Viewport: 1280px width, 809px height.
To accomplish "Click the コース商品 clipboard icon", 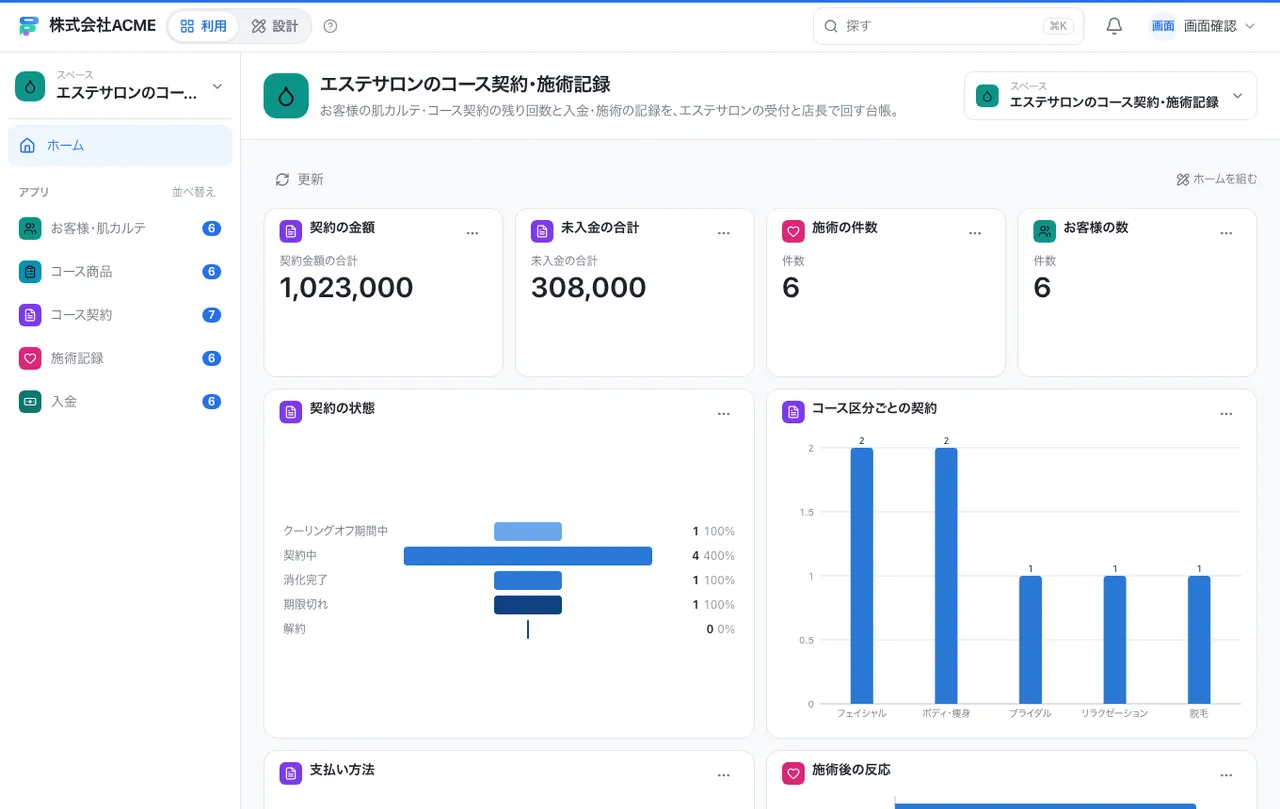I will tap(30, 271).
